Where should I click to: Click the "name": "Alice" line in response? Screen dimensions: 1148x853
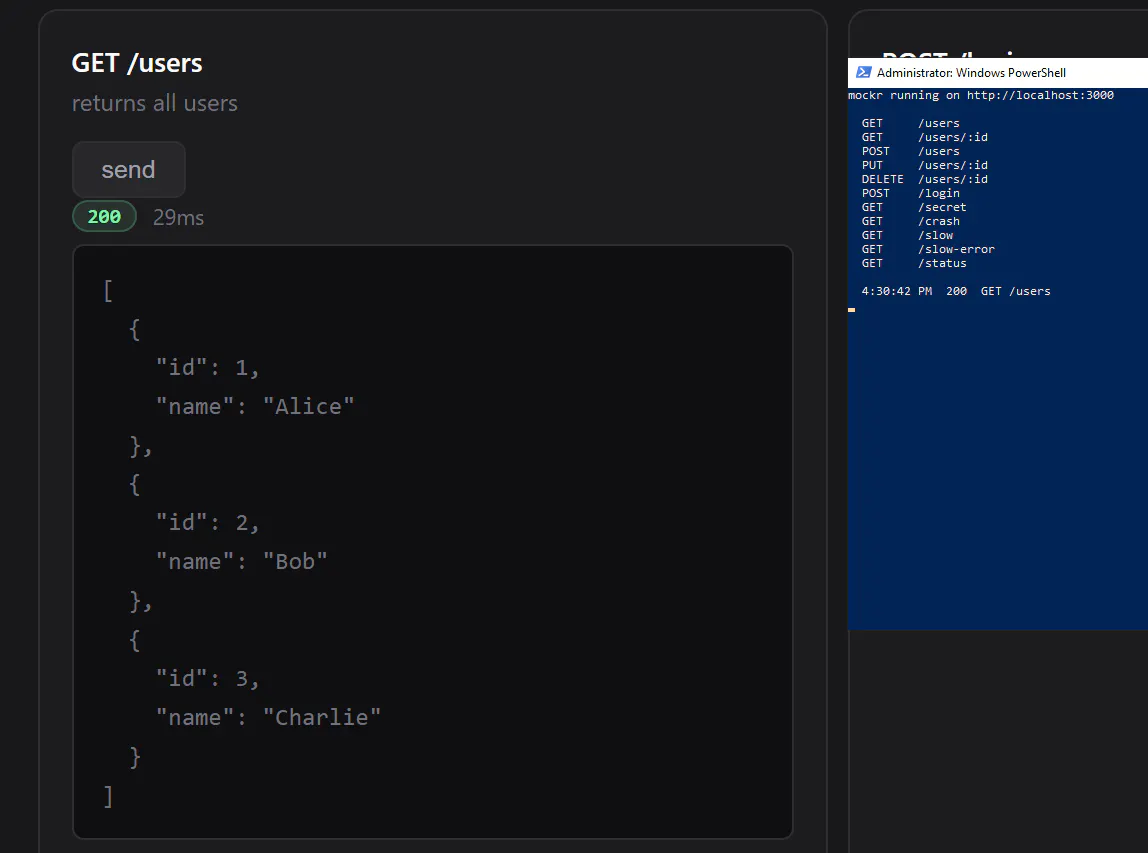coord(255,406)
